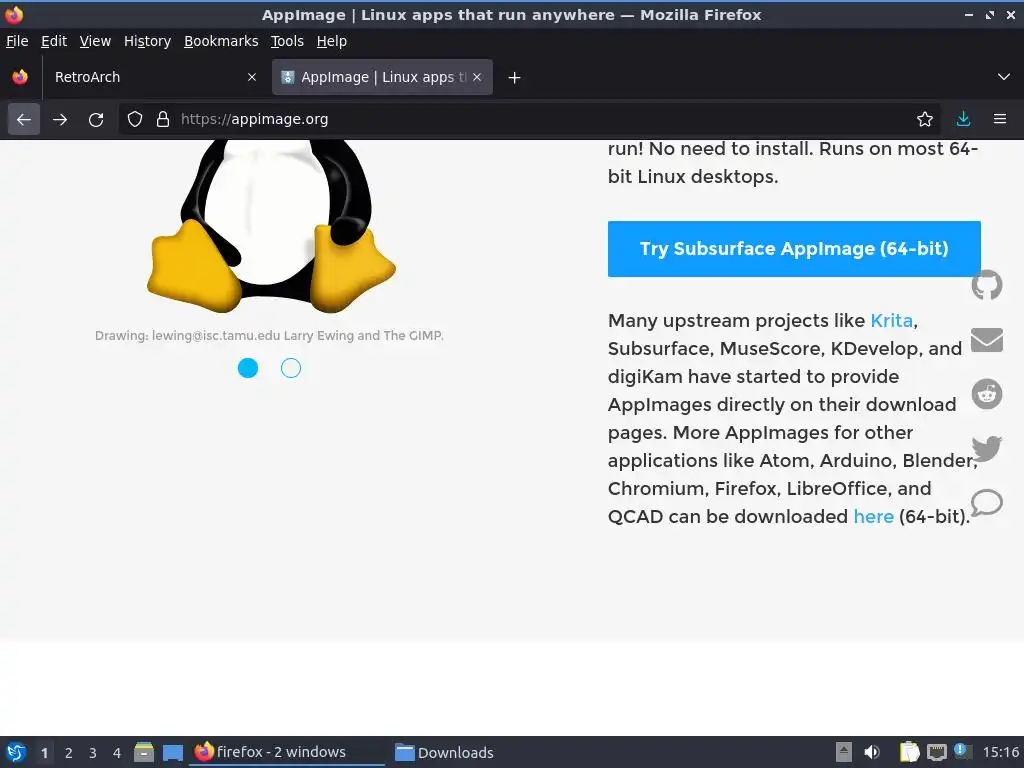Click the show desktop taskbar icon
Image resolution: width=1024 pixels, height=768 pixels.
[x=172, y=753]
